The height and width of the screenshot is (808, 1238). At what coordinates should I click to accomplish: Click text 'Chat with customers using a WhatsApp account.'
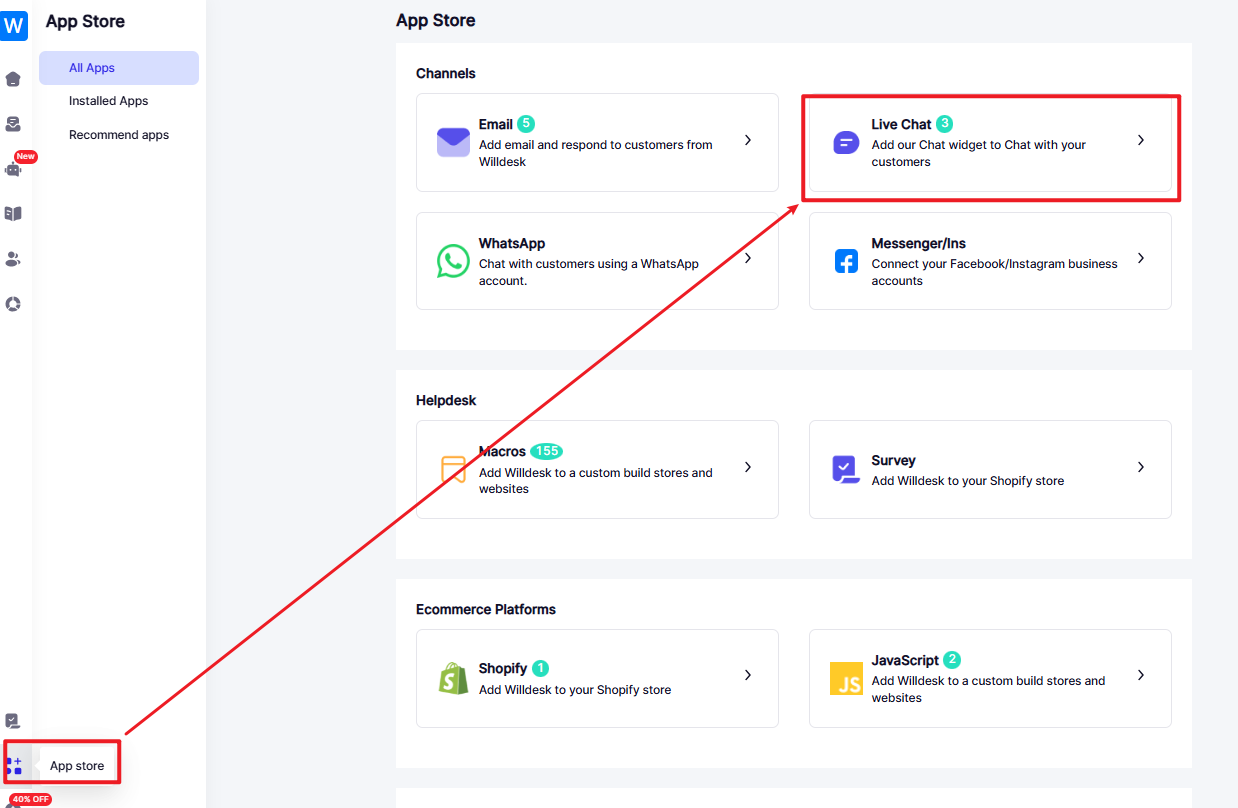(x=589, y=272)
